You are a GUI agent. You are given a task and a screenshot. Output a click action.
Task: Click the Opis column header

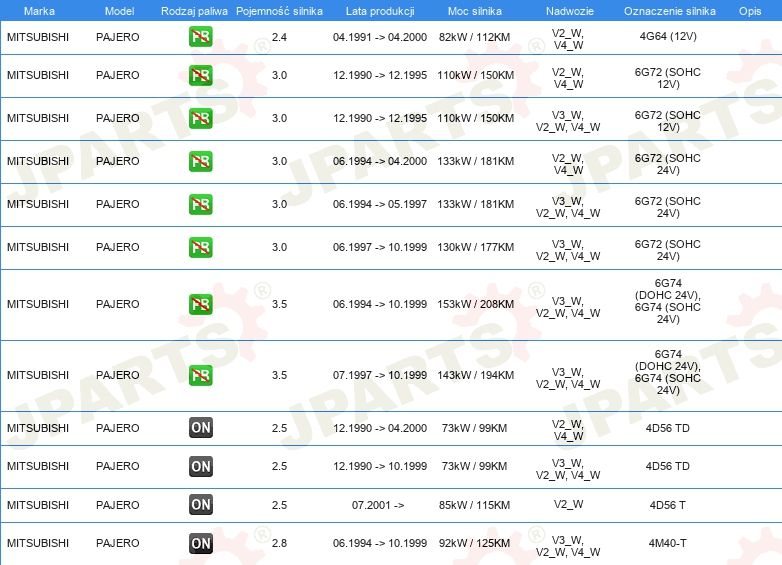(x=750, y=11)
